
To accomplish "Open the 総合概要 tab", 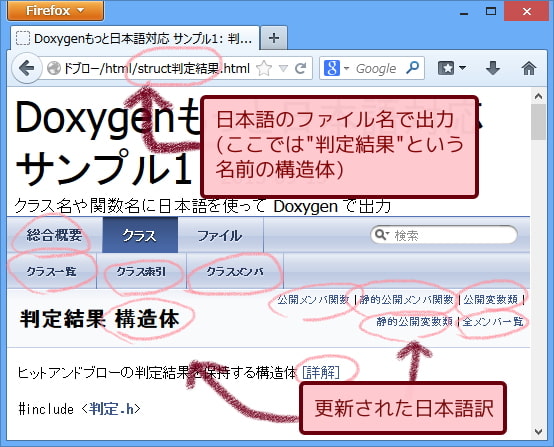I will coord(54,235).
